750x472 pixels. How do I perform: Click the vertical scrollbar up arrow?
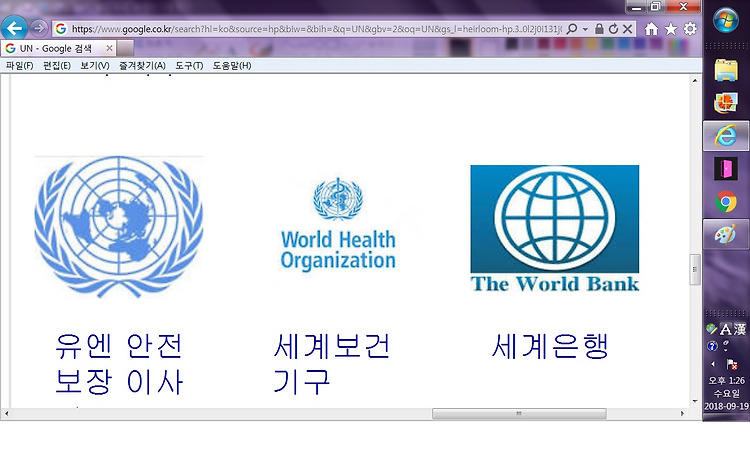point(695,81)
